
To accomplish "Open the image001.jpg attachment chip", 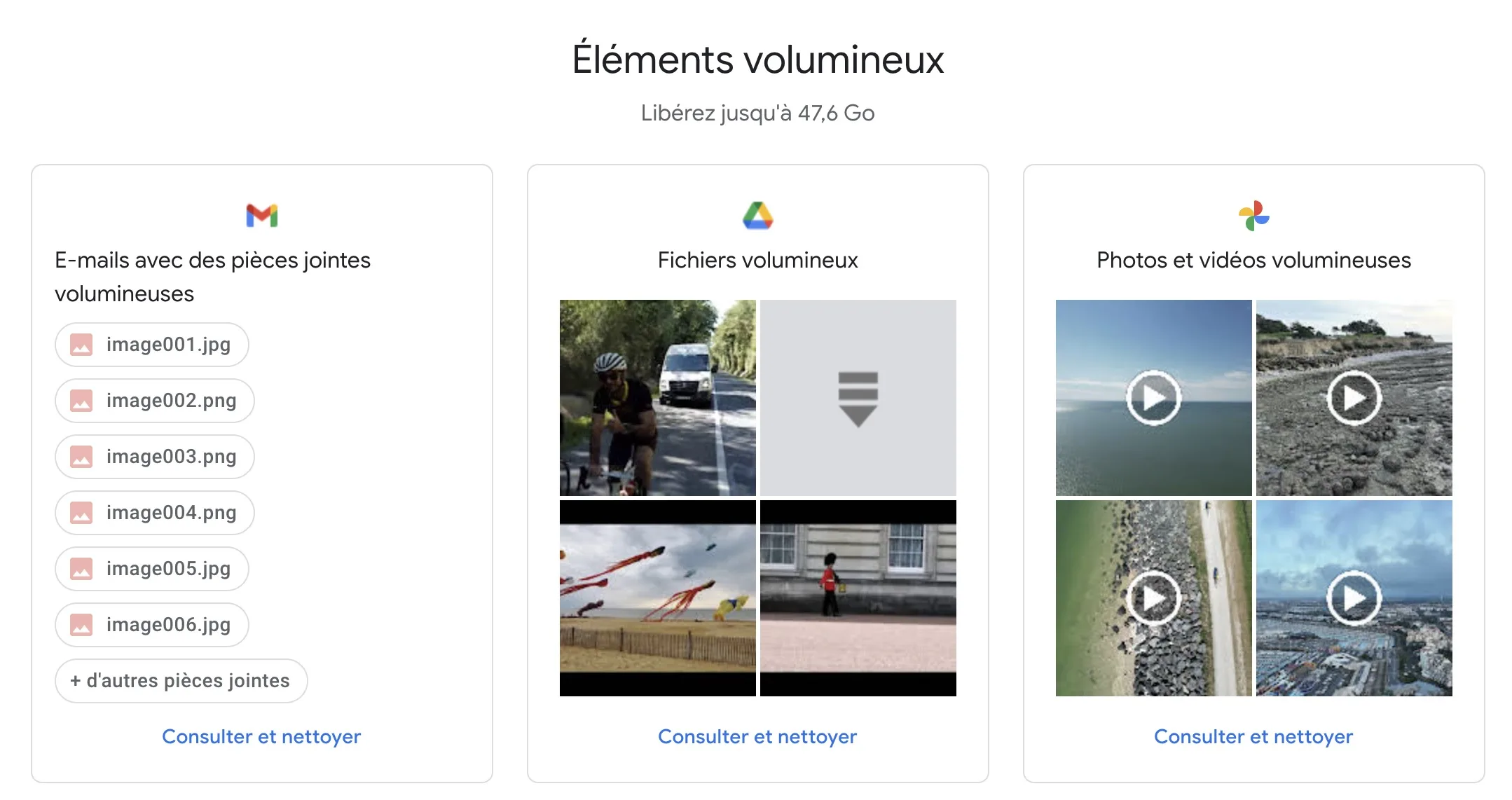I will (152, 345).
